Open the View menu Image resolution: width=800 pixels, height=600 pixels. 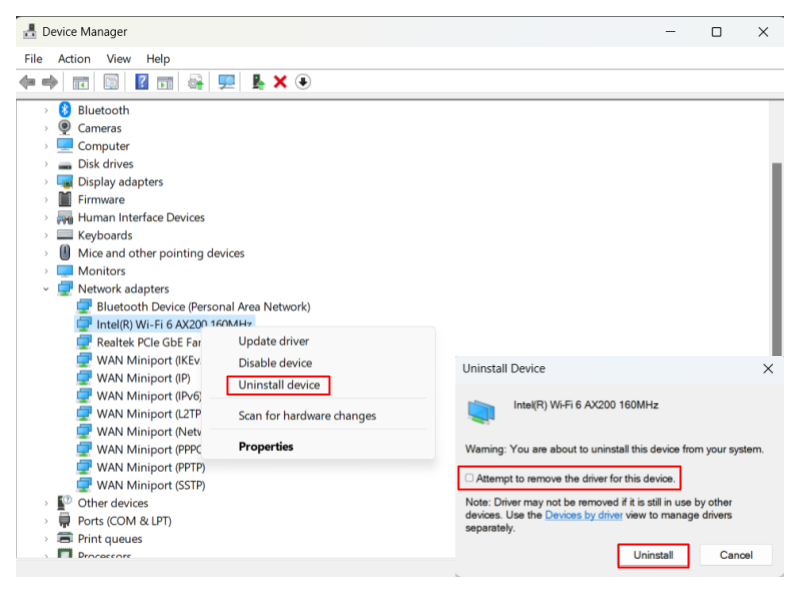point(118,59)
